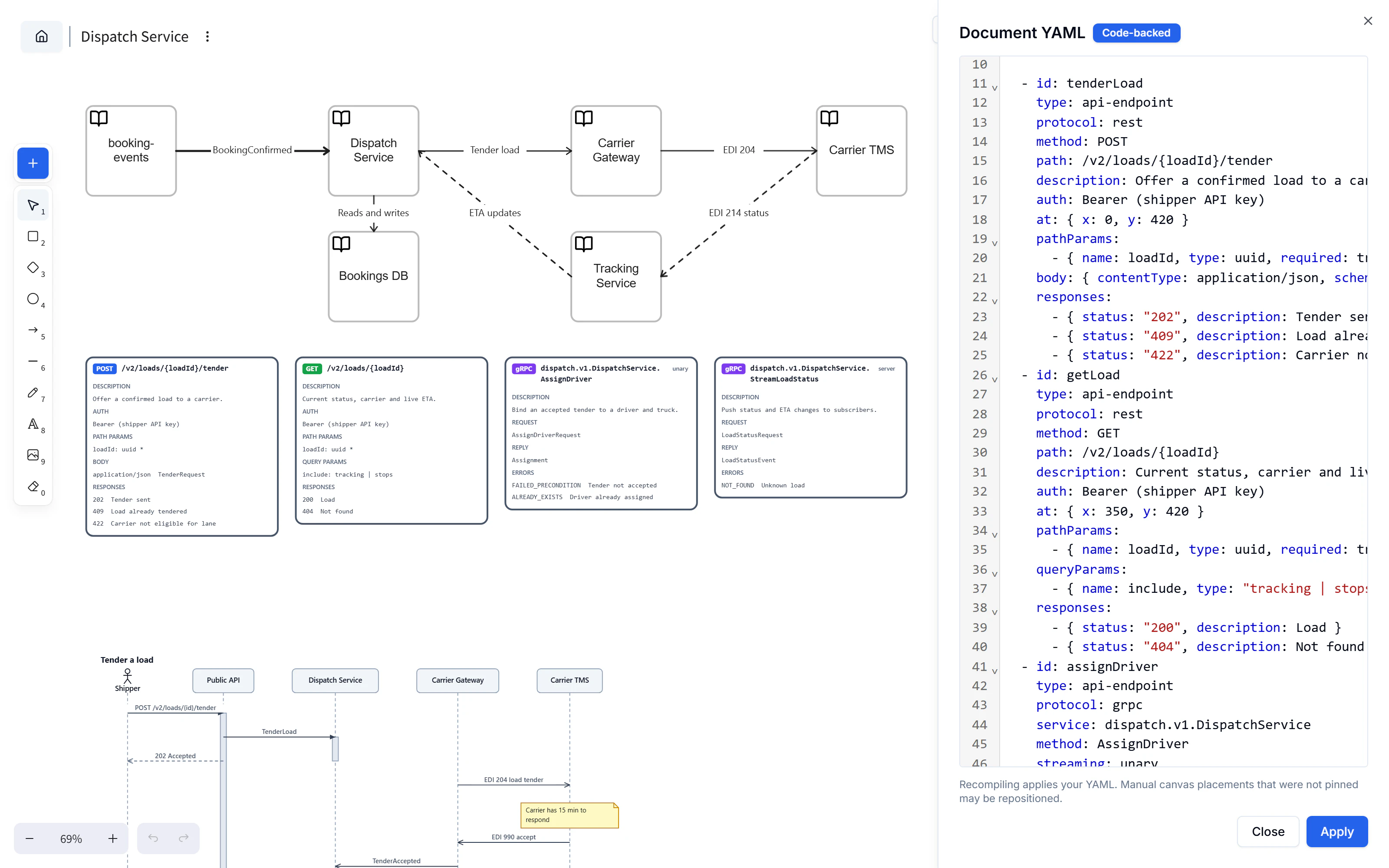Click the Code-backed badge
The height and width of the screenshot is (868, 1389).
tap(1136, 33)
